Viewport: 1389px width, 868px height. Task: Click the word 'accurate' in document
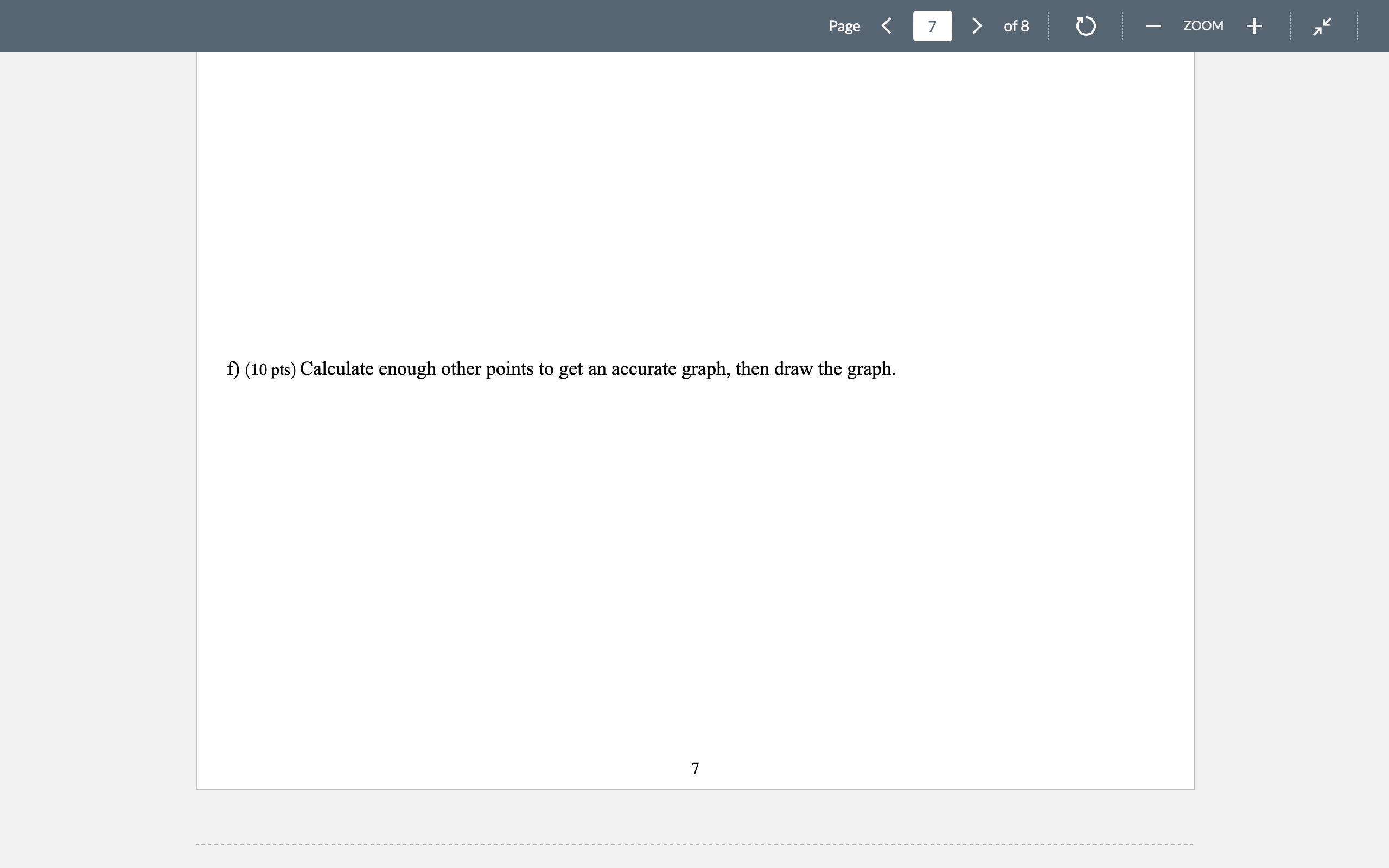click(643, 368)
